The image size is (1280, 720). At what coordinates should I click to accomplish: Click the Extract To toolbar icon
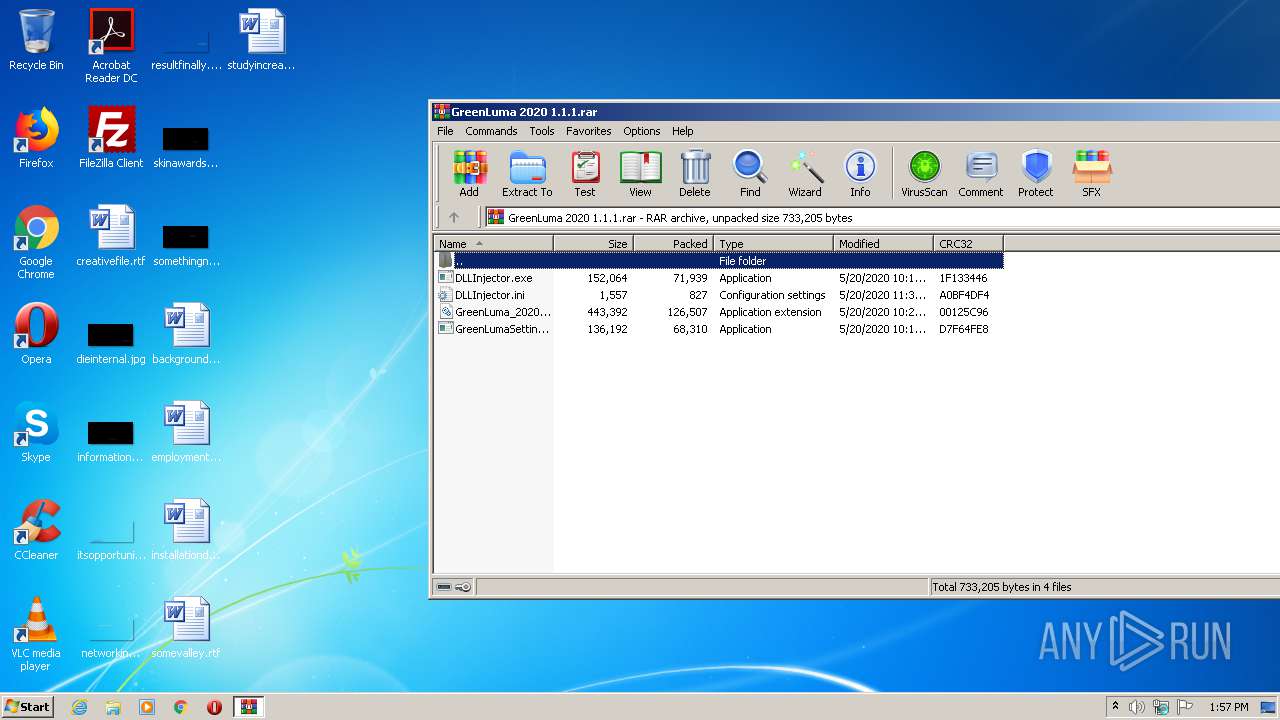click(527, 173)
